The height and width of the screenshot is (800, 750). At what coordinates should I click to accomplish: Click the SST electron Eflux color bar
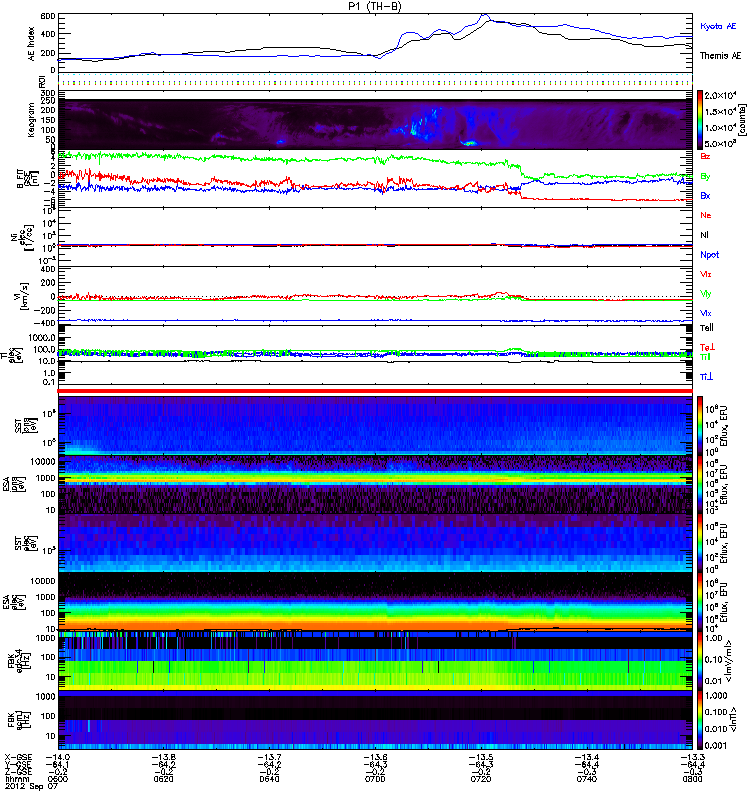pos(699,543)
